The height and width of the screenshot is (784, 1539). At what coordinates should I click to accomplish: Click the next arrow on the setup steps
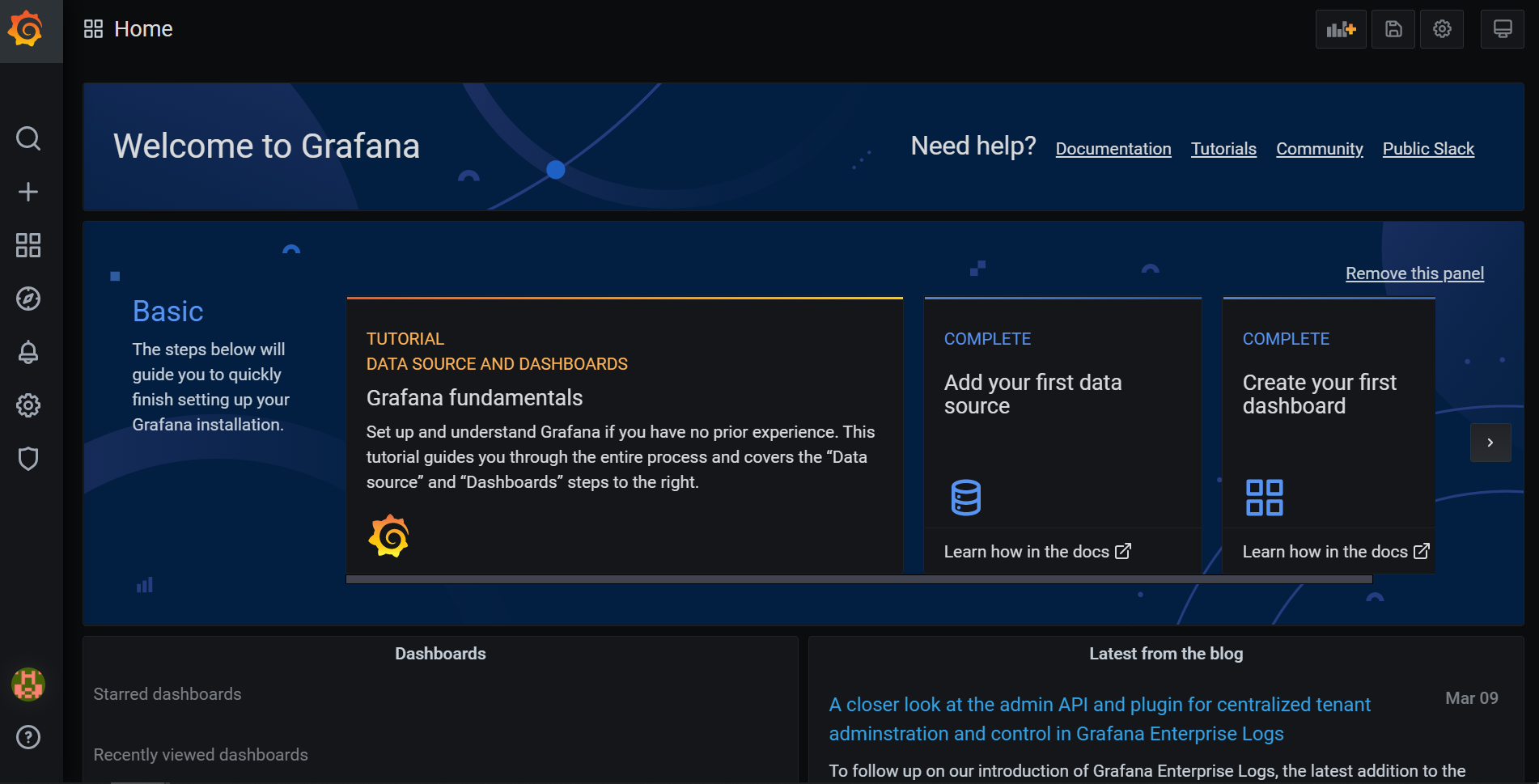[1490, 443]
